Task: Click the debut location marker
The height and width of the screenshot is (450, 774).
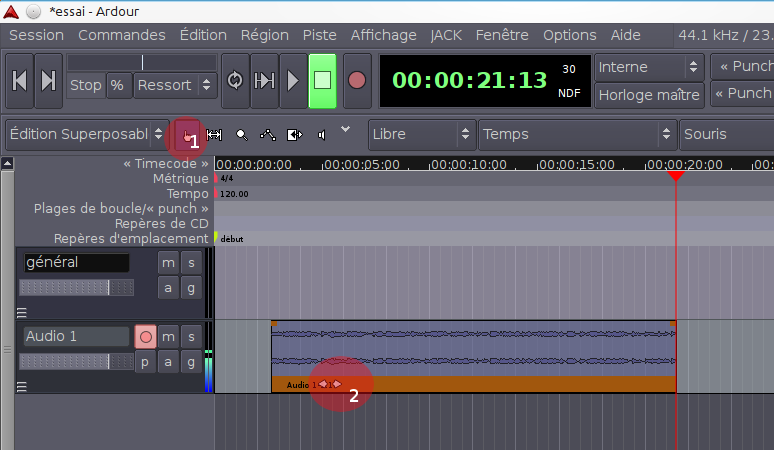Action: pos(229,239)
